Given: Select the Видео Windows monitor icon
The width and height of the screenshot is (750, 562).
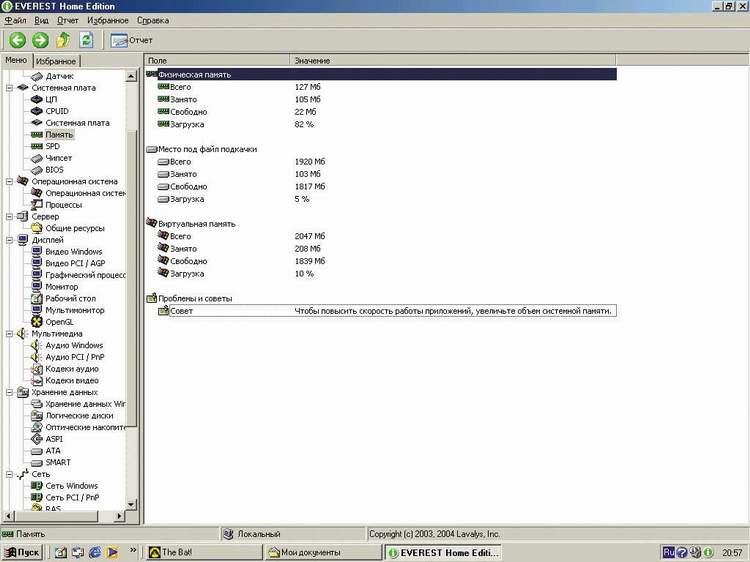Looking at the screenshot, I should click(x=37, y=252).
